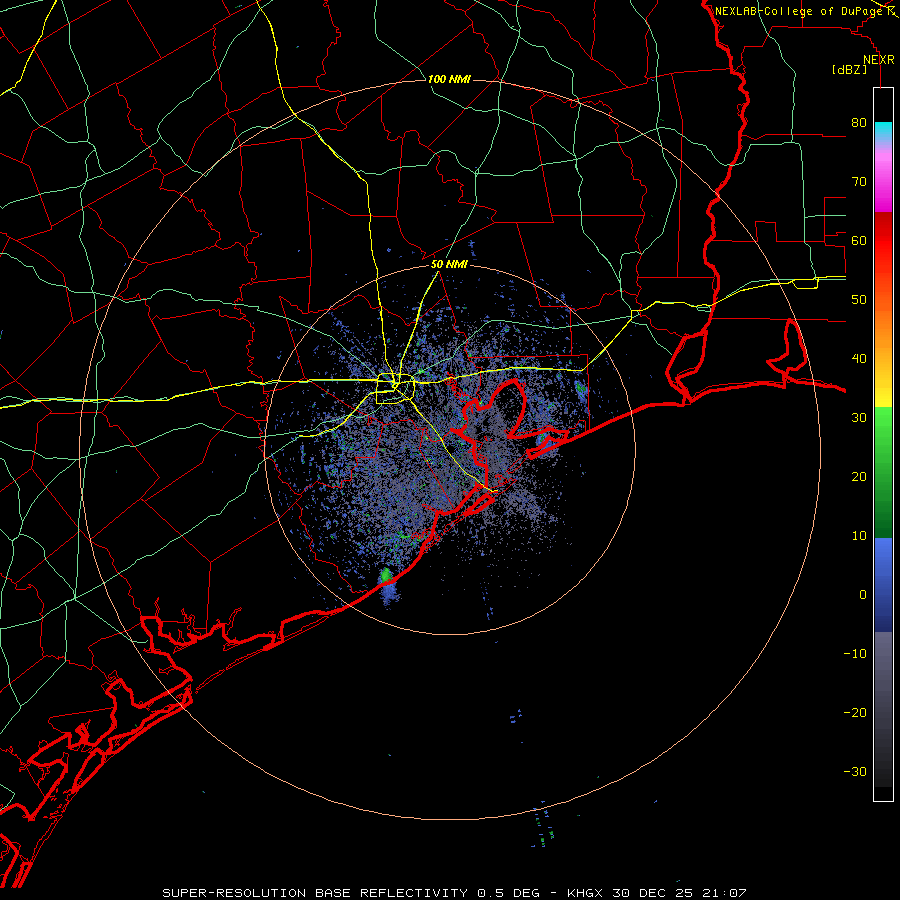This screenshot has height=900, width=900.
Task: Click the 80 value on dBZ scale
Action: 859,122
